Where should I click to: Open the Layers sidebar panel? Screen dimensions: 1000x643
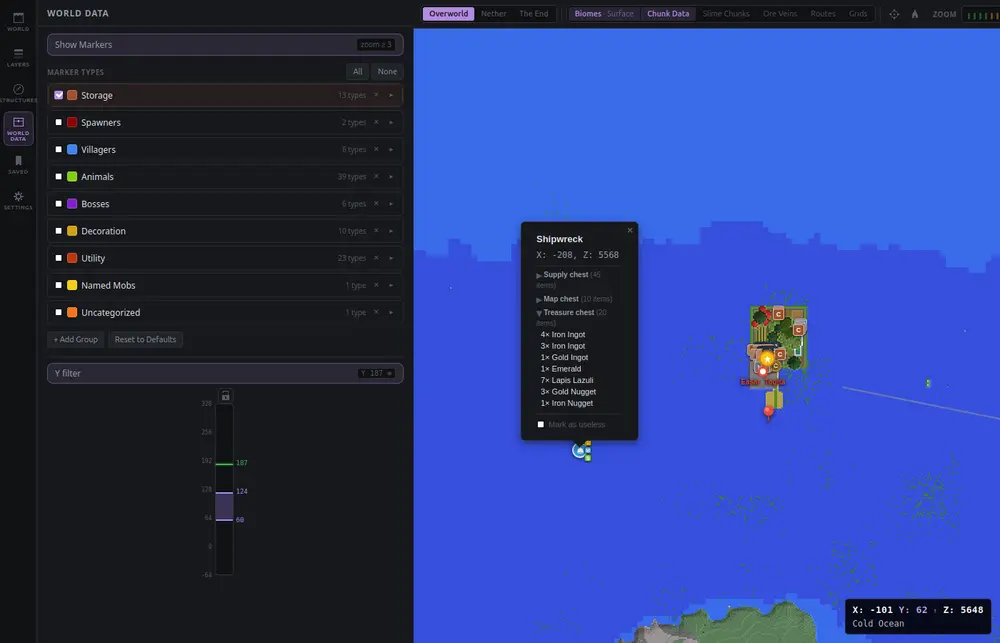[18, 57]
